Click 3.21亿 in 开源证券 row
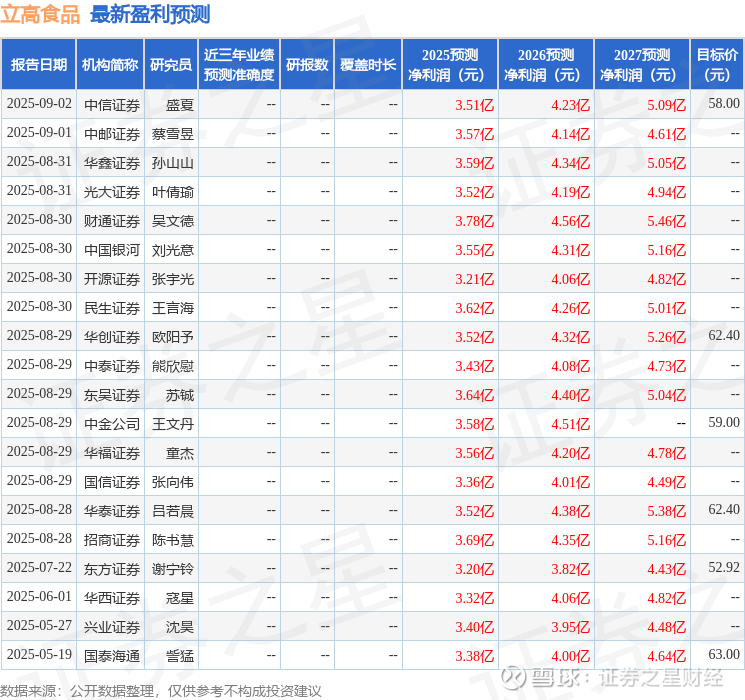Image resolution: width=745 pixels, height=700 pixels. 475,279
